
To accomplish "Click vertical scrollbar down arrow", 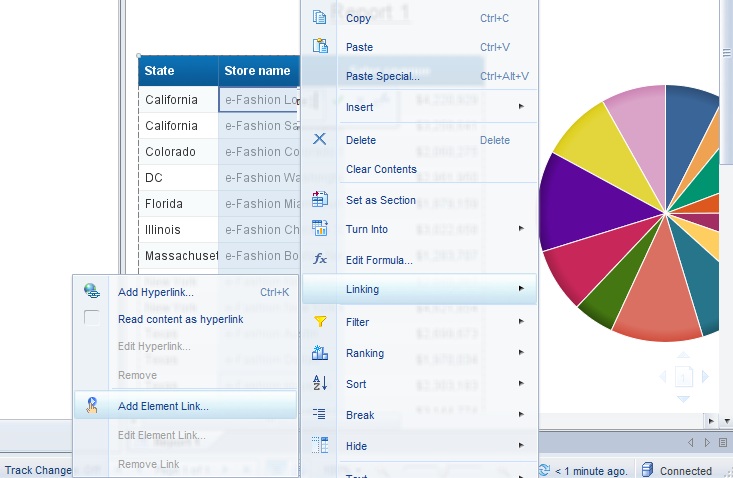I will [x=727, y=421].
